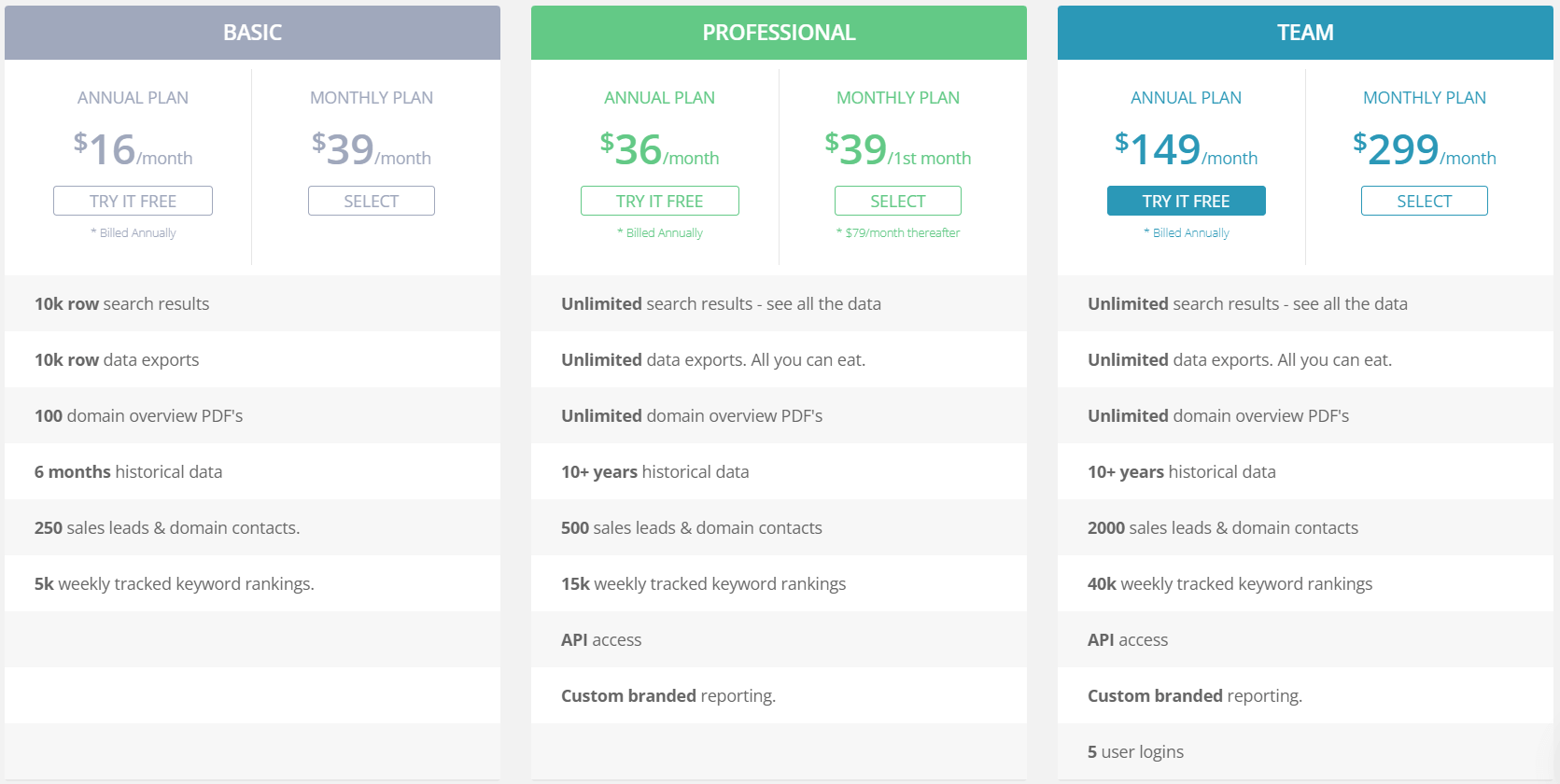1560x784 pixels.
Task: Click the $16/month Basic annual price
Action: 133,149
